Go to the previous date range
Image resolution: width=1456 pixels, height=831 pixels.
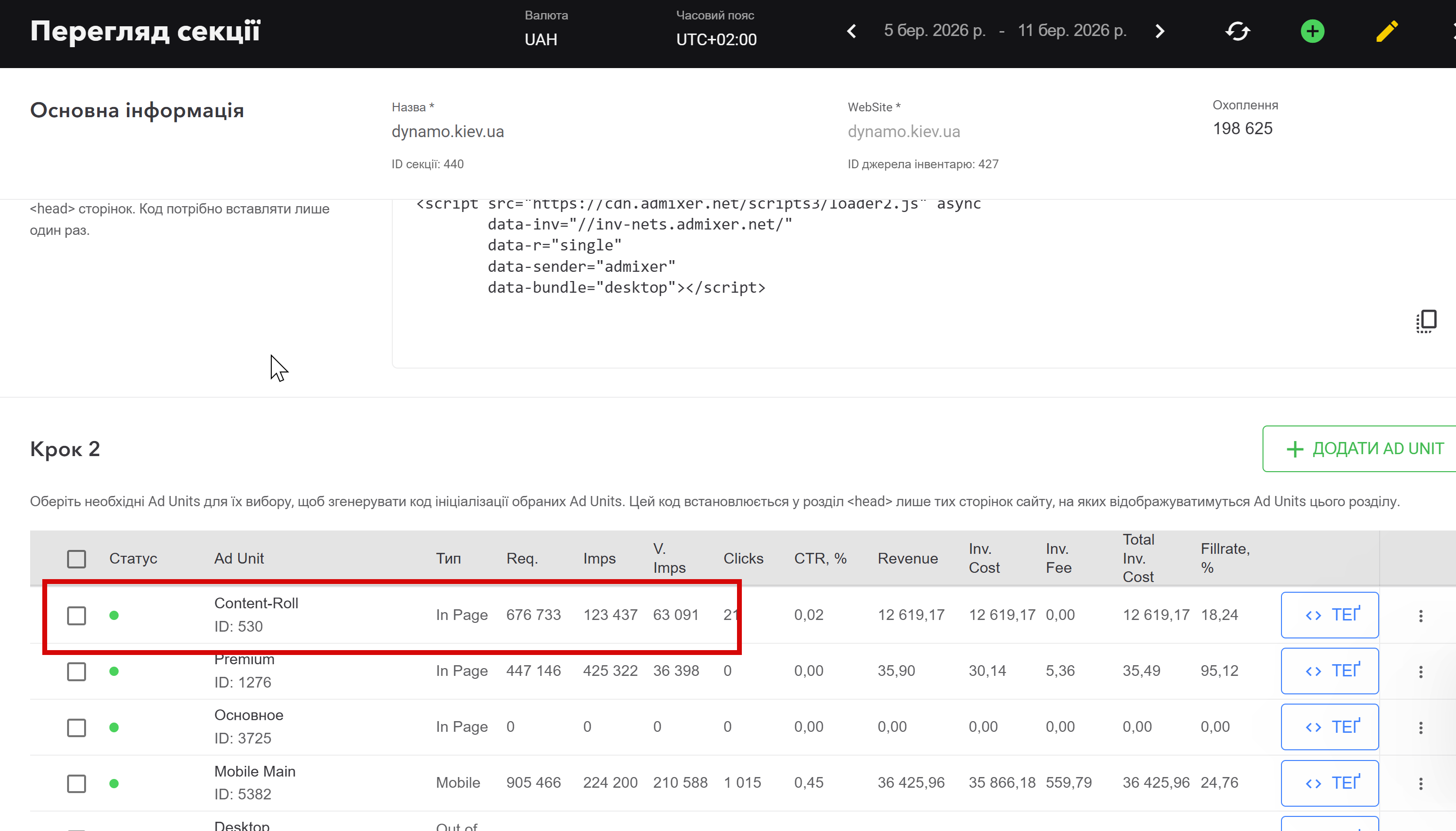pyautogui.click(x=852, y=31)
